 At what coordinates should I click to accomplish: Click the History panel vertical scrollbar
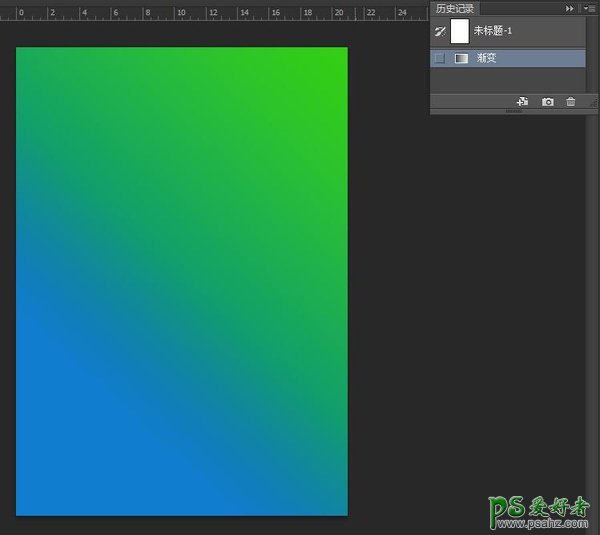592,54
